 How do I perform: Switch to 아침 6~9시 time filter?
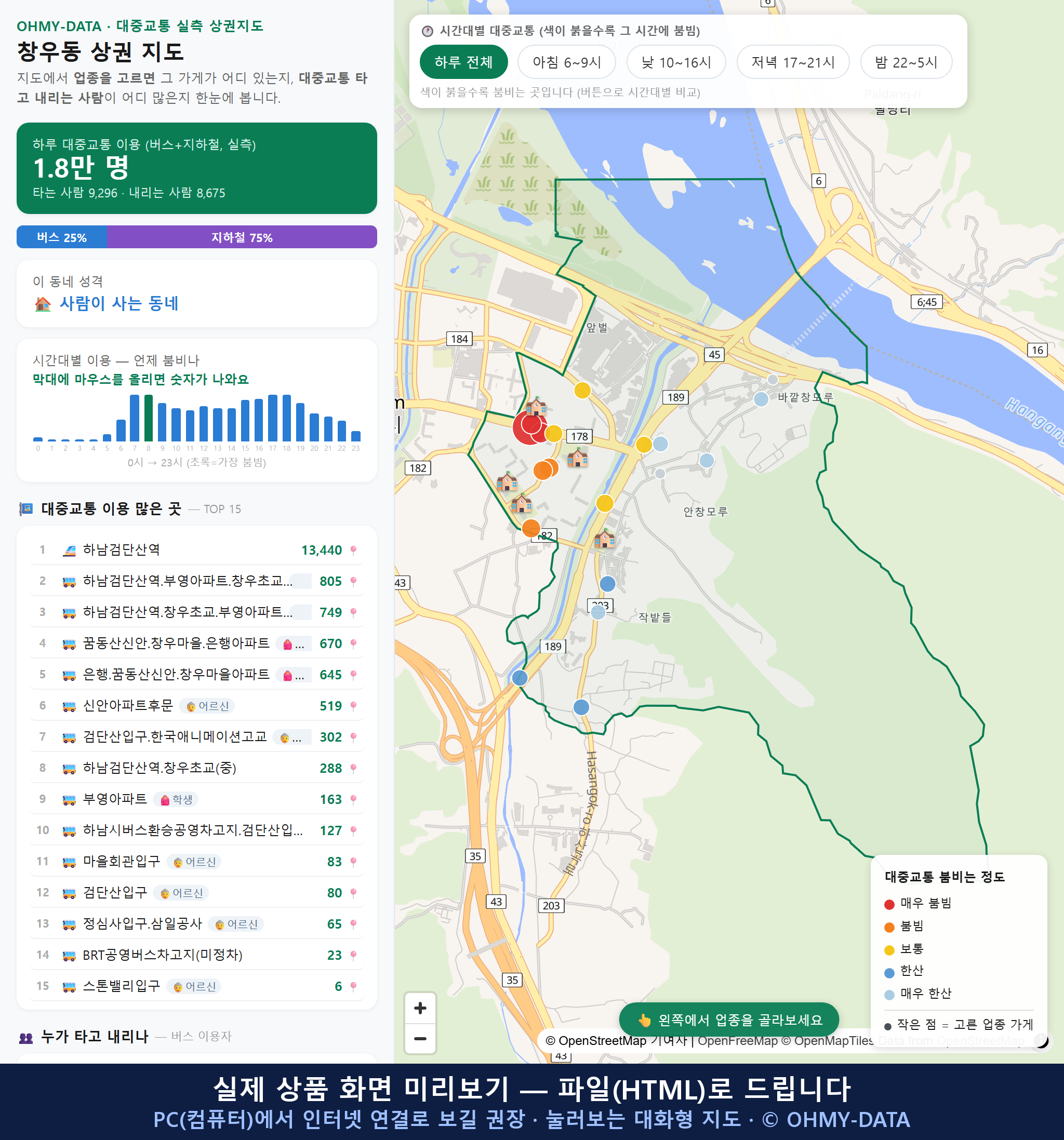point(566,62)
